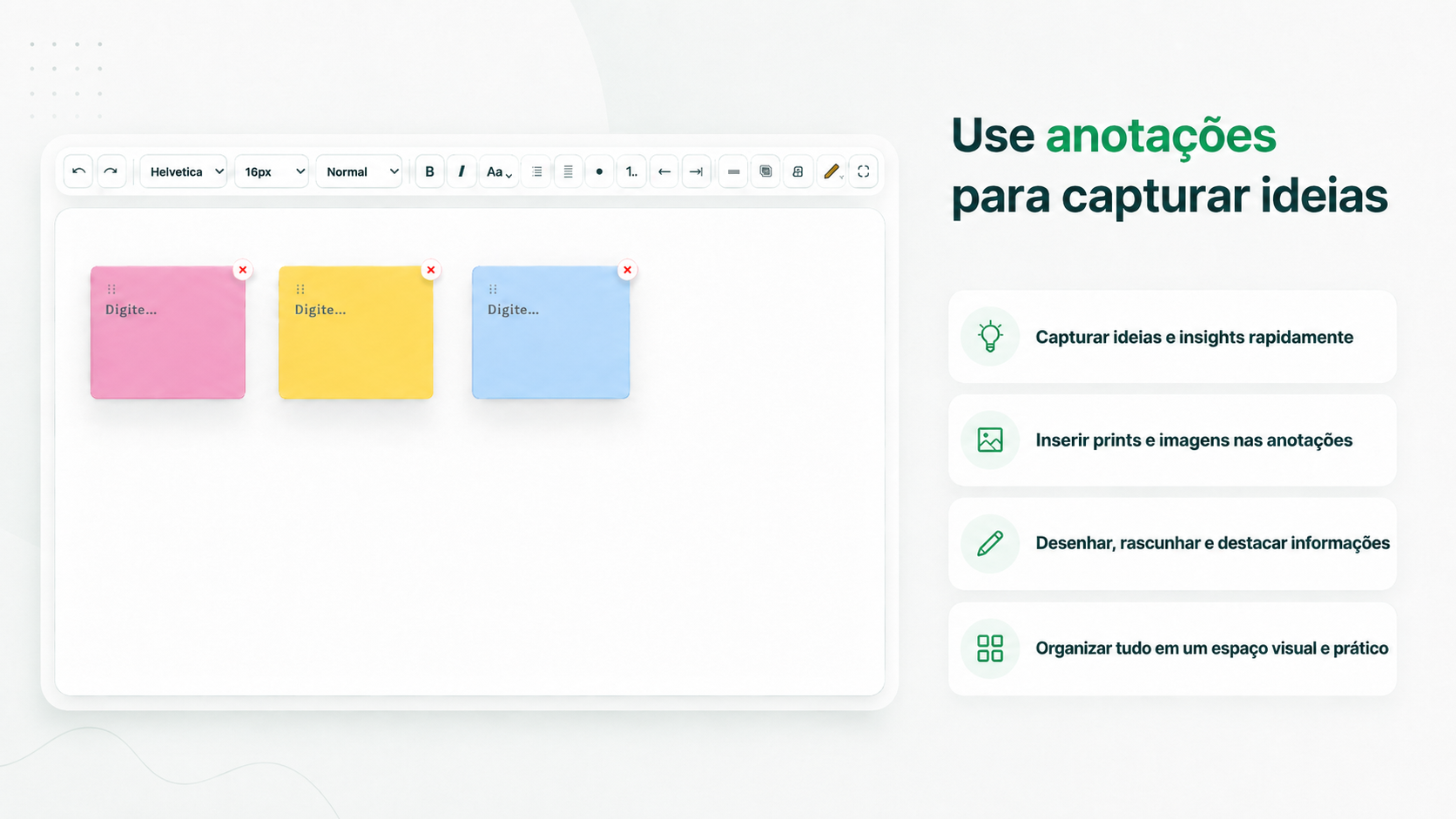Click the yellow note's drag handle
This screenshot has height=819, width=1456.
pyautogui.click(x=300, y=289)
